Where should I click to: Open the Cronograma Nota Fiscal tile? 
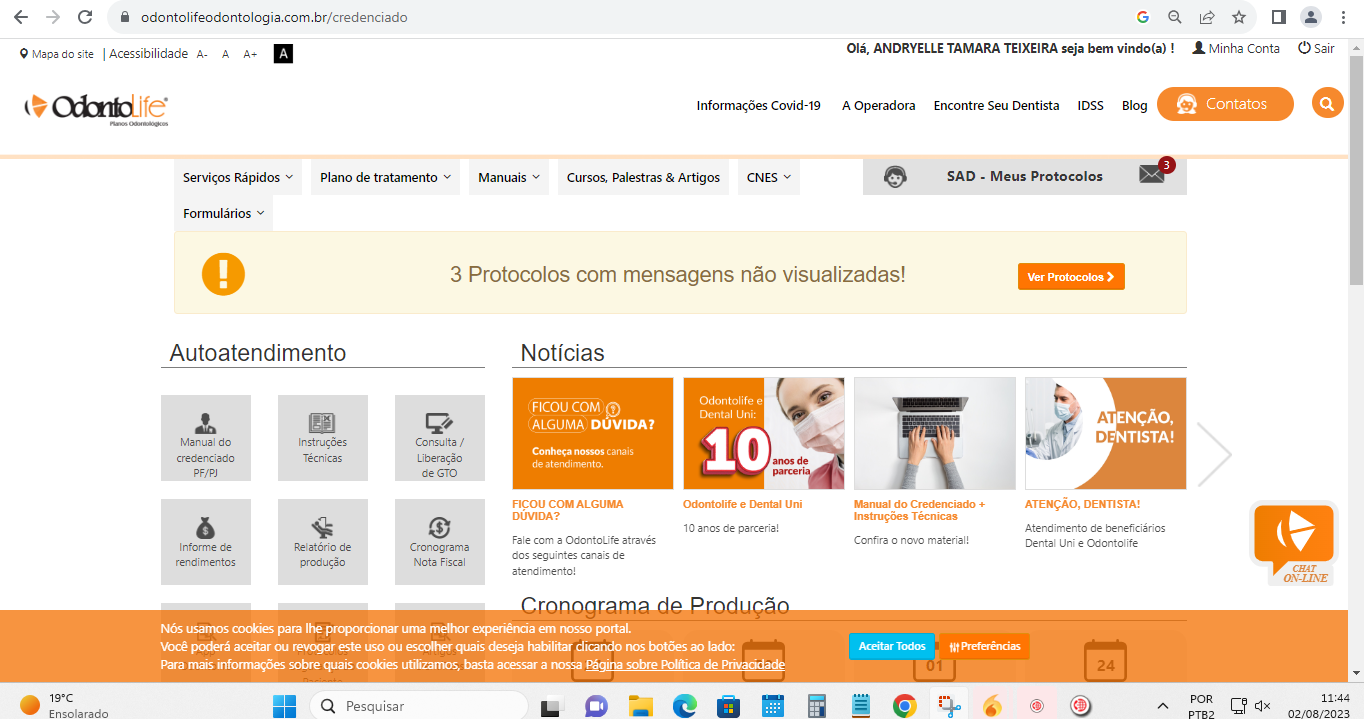click(439, 541)
